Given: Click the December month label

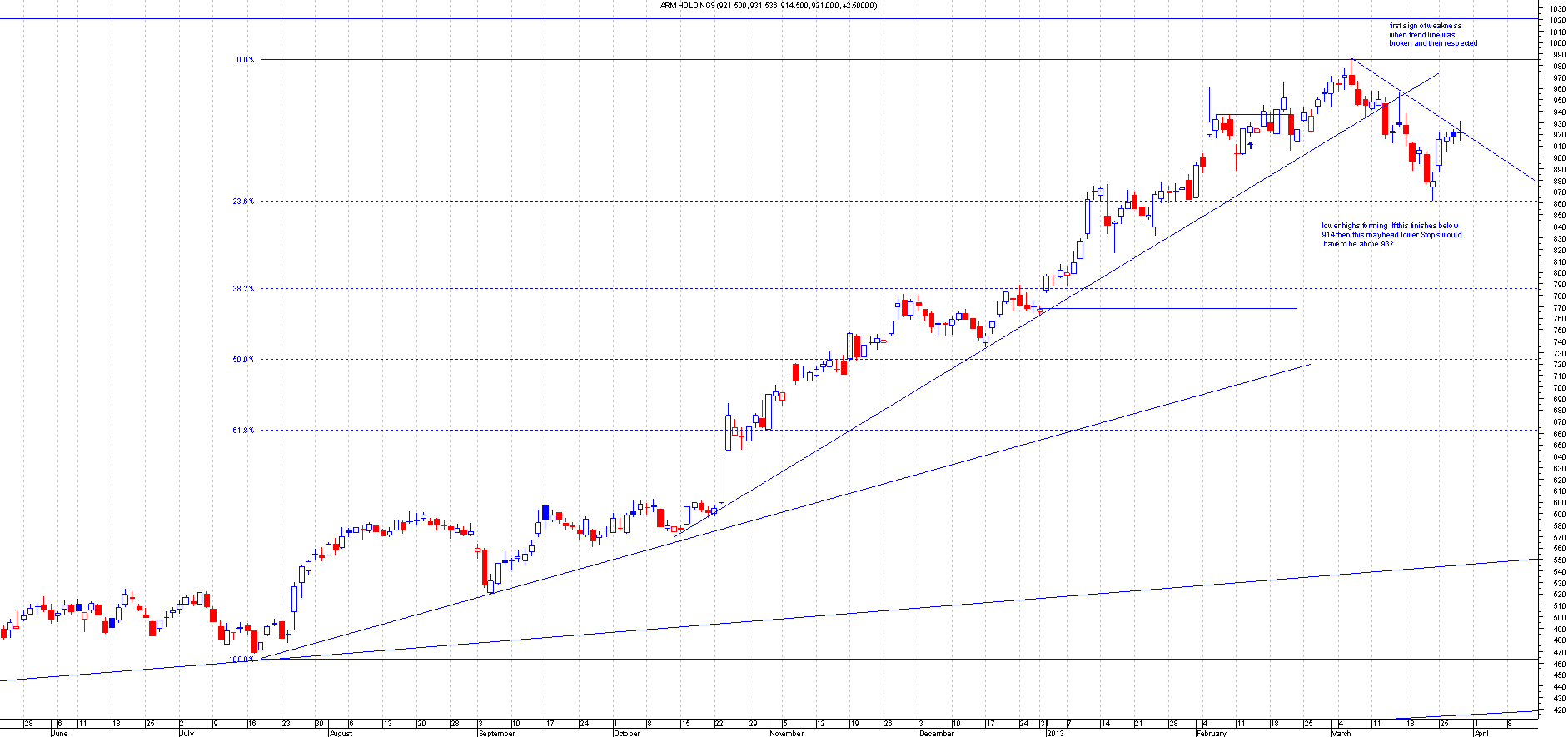Looking at the screenshot, I should pos(936,734).
